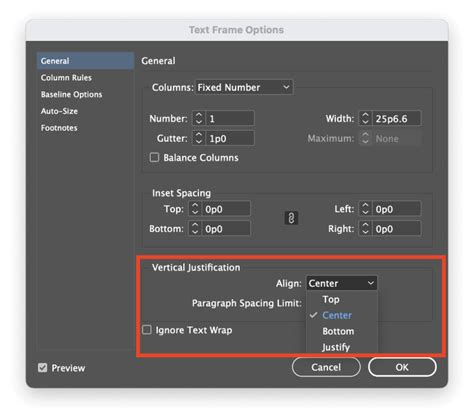Select Justify in the Align list
474x420 pixels.
[336, 347]
